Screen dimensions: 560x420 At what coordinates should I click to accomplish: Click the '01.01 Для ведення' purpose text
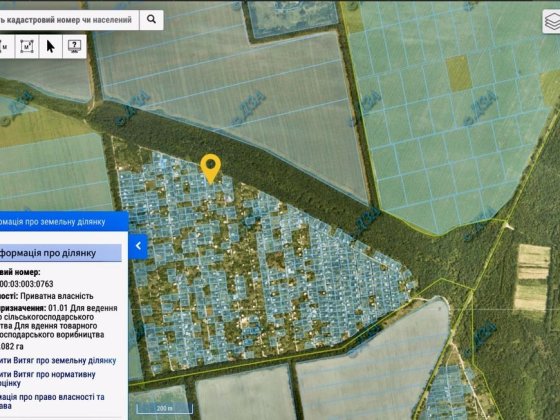pyautogui.click(x=83, y=308)
